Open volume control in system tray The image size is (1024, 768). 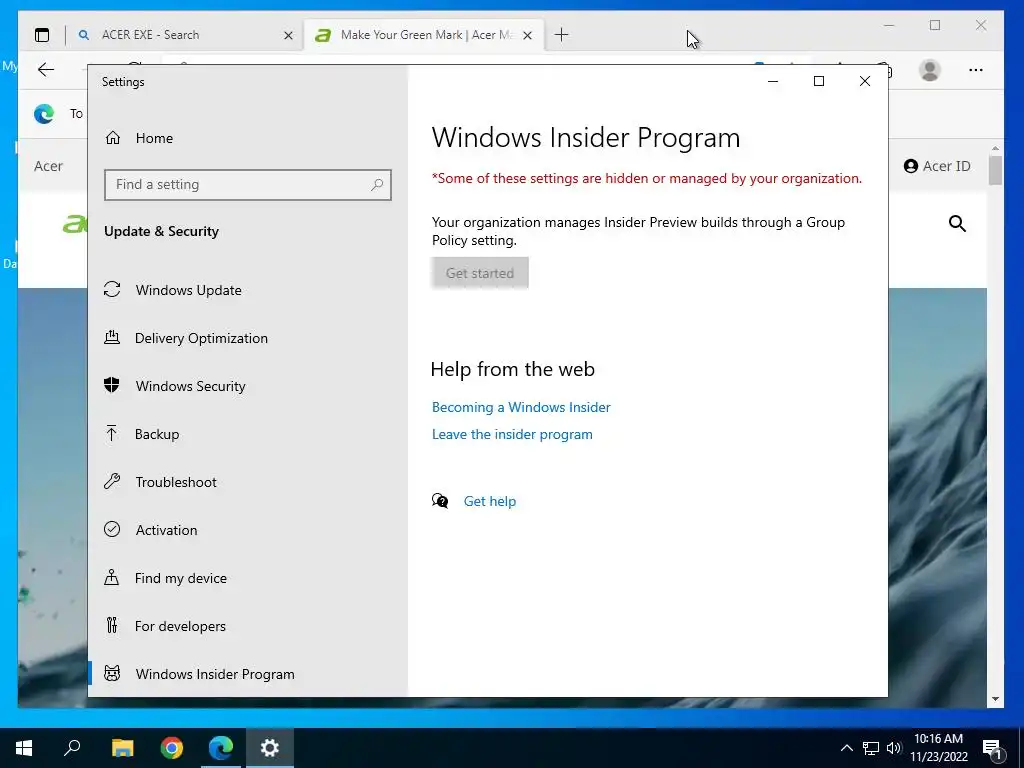click(894, 748)
